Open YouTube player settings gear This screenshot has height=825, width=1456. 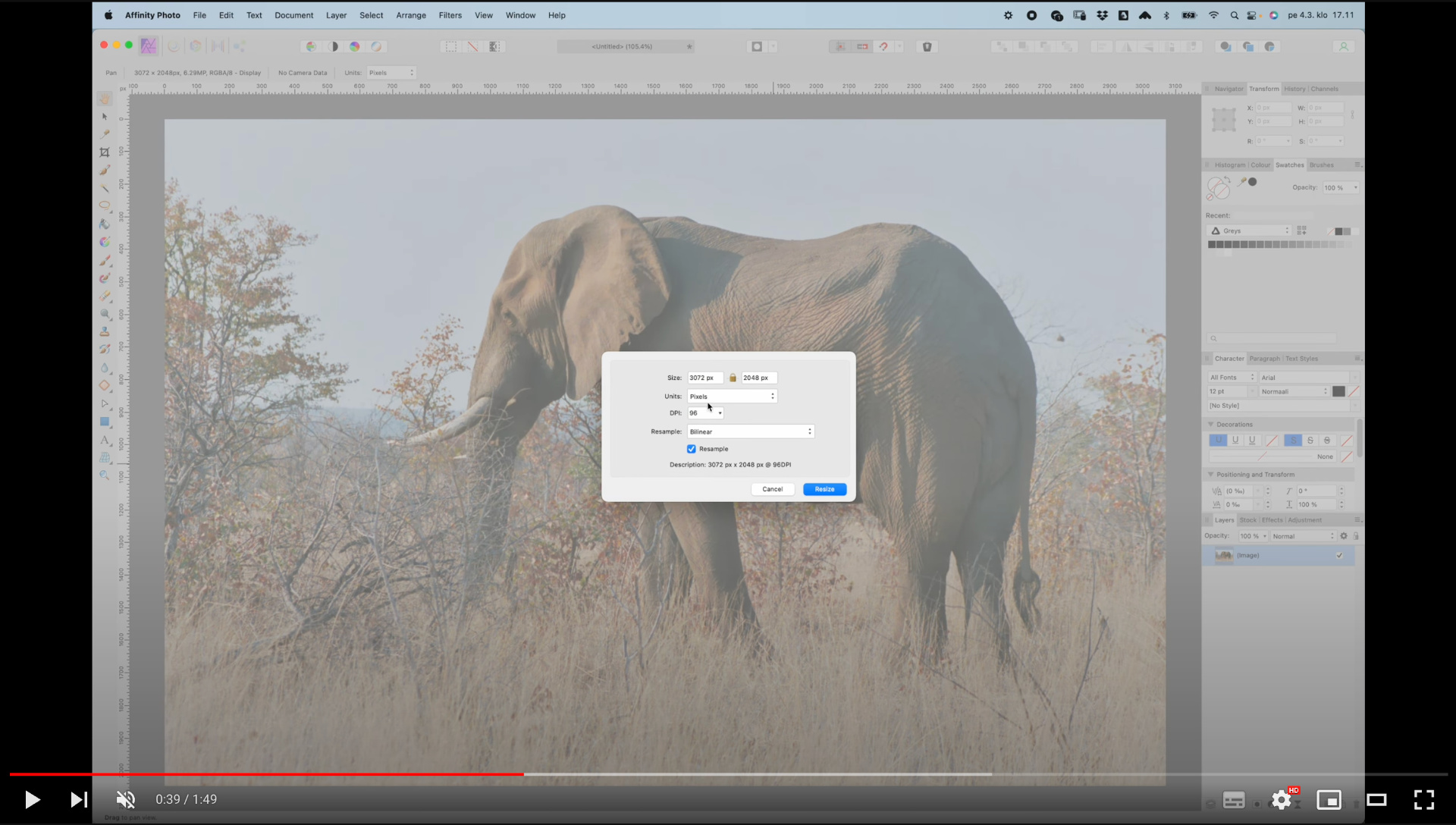click(x=1282, y=800)
